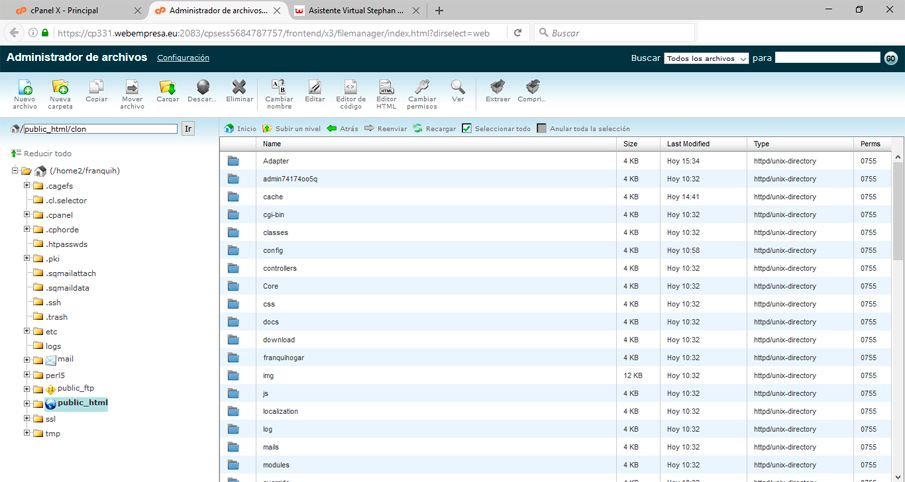Select Administrador de archivos browser tab
Screen dimensions: 905x482
[x=218, y=10]
